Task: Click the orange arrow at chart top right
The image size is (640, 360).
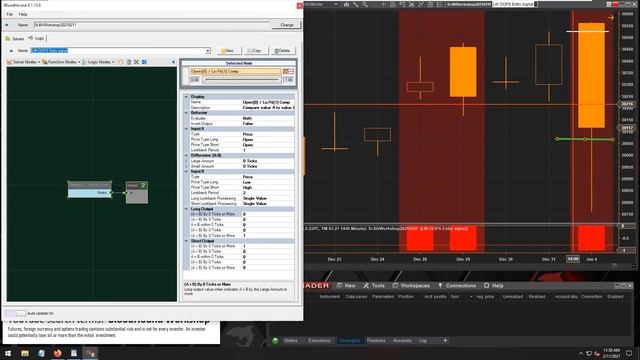Action: [611, 18]
